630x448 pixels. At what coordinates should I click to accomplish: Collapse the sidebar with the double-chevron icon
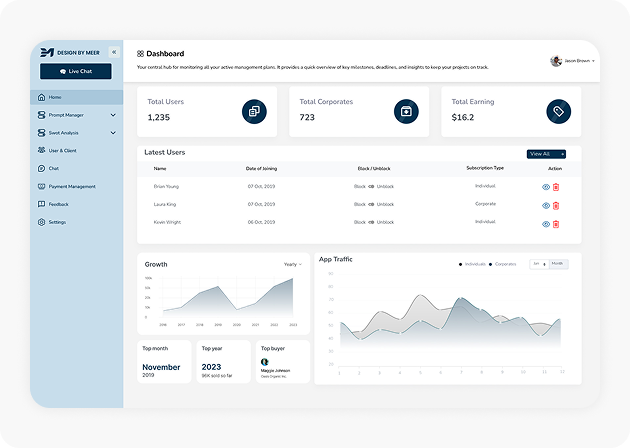(x=114, y=52)
